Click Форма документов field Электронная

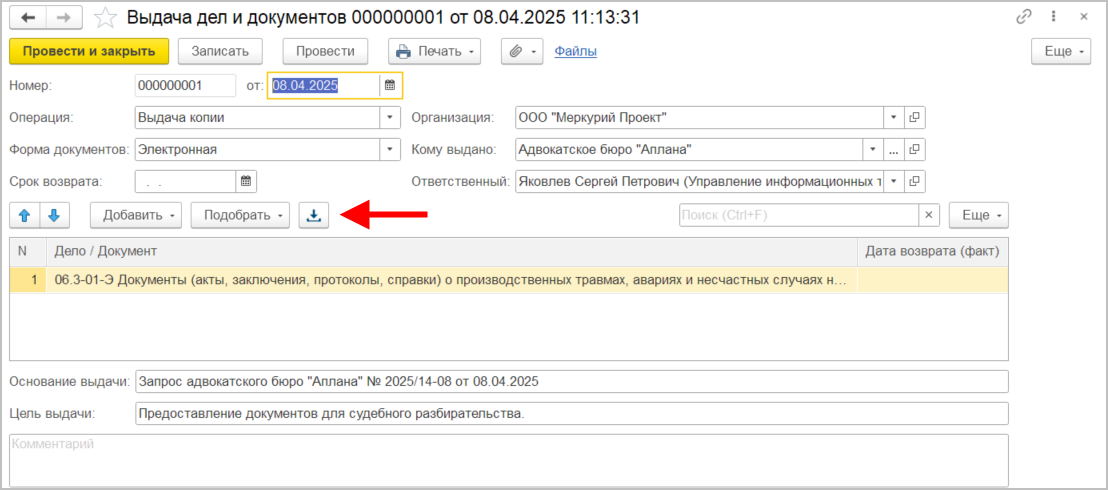pos(257,149)
